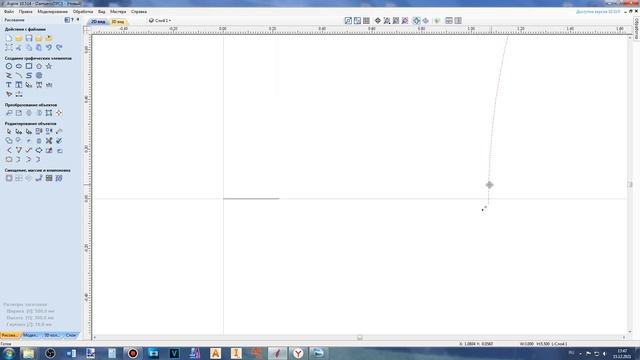
Task: Click the first zoom window icon in view toolbar
Action: (348, 20)
